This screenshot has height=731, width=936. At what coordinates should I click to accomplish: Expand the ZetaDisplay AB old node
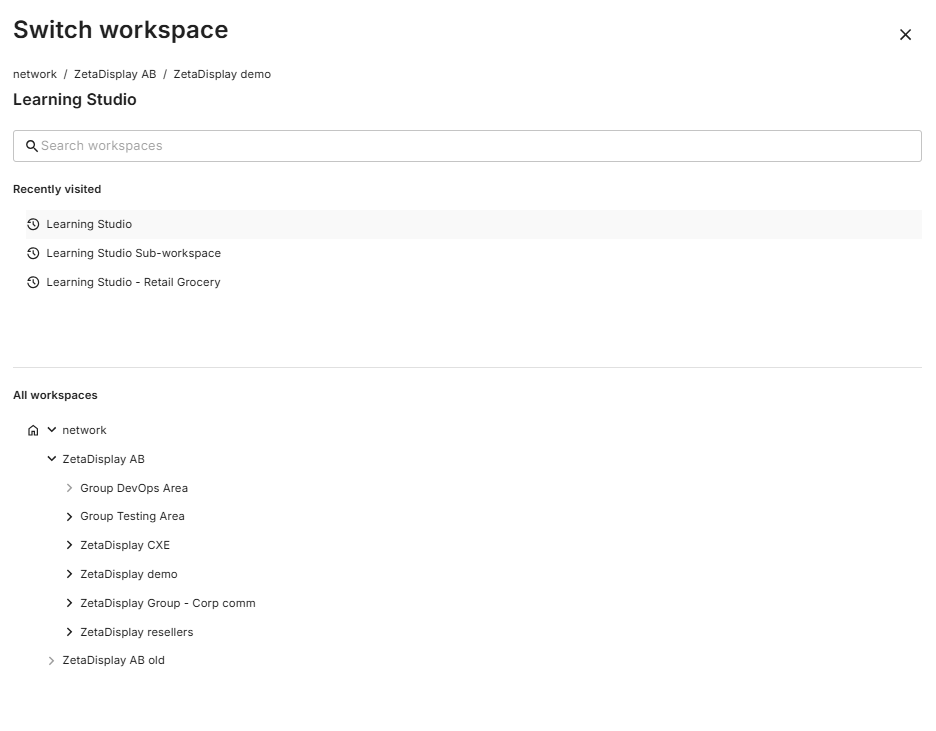51,661
